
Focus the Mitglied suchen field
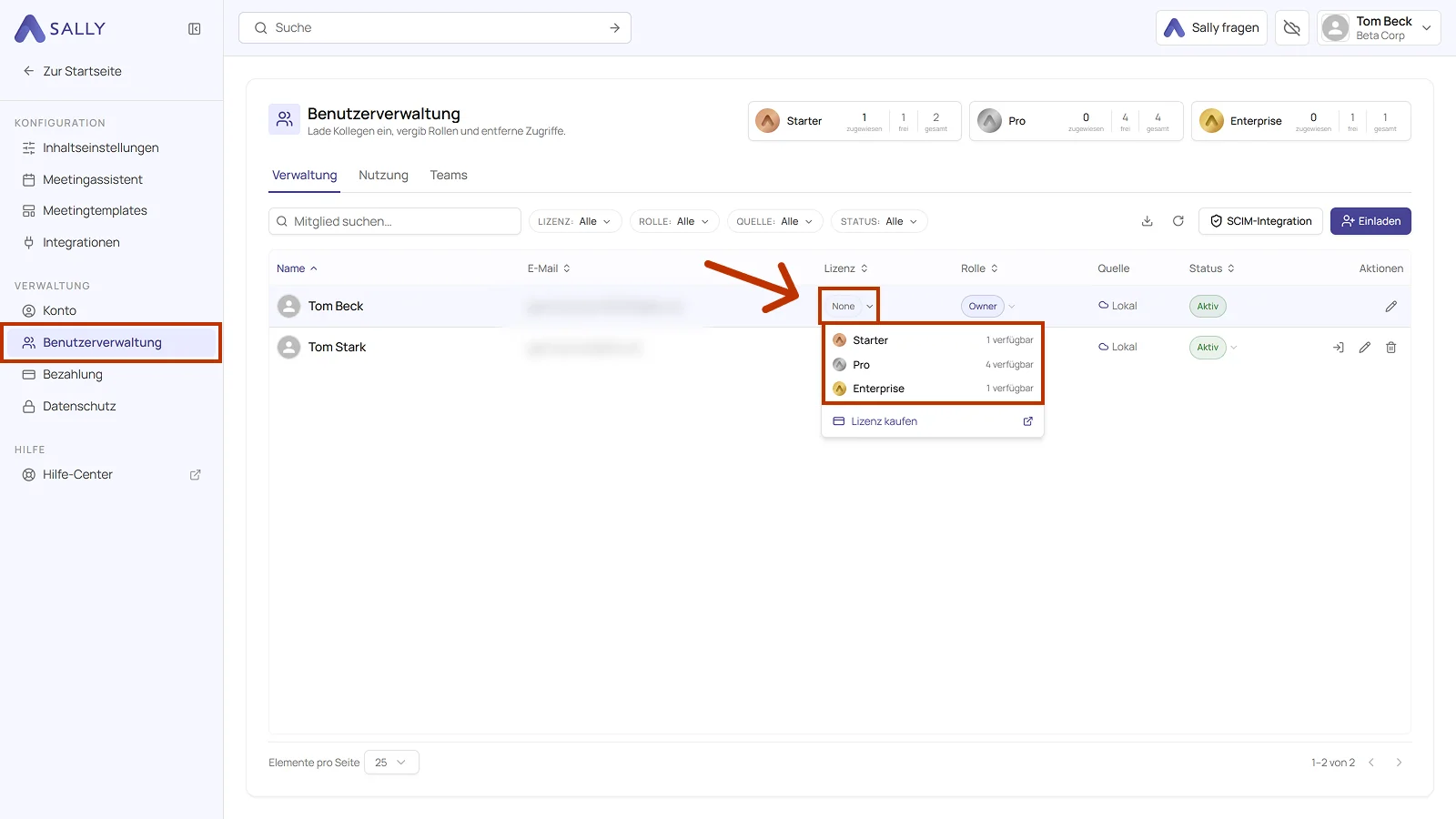pos(395,221)
